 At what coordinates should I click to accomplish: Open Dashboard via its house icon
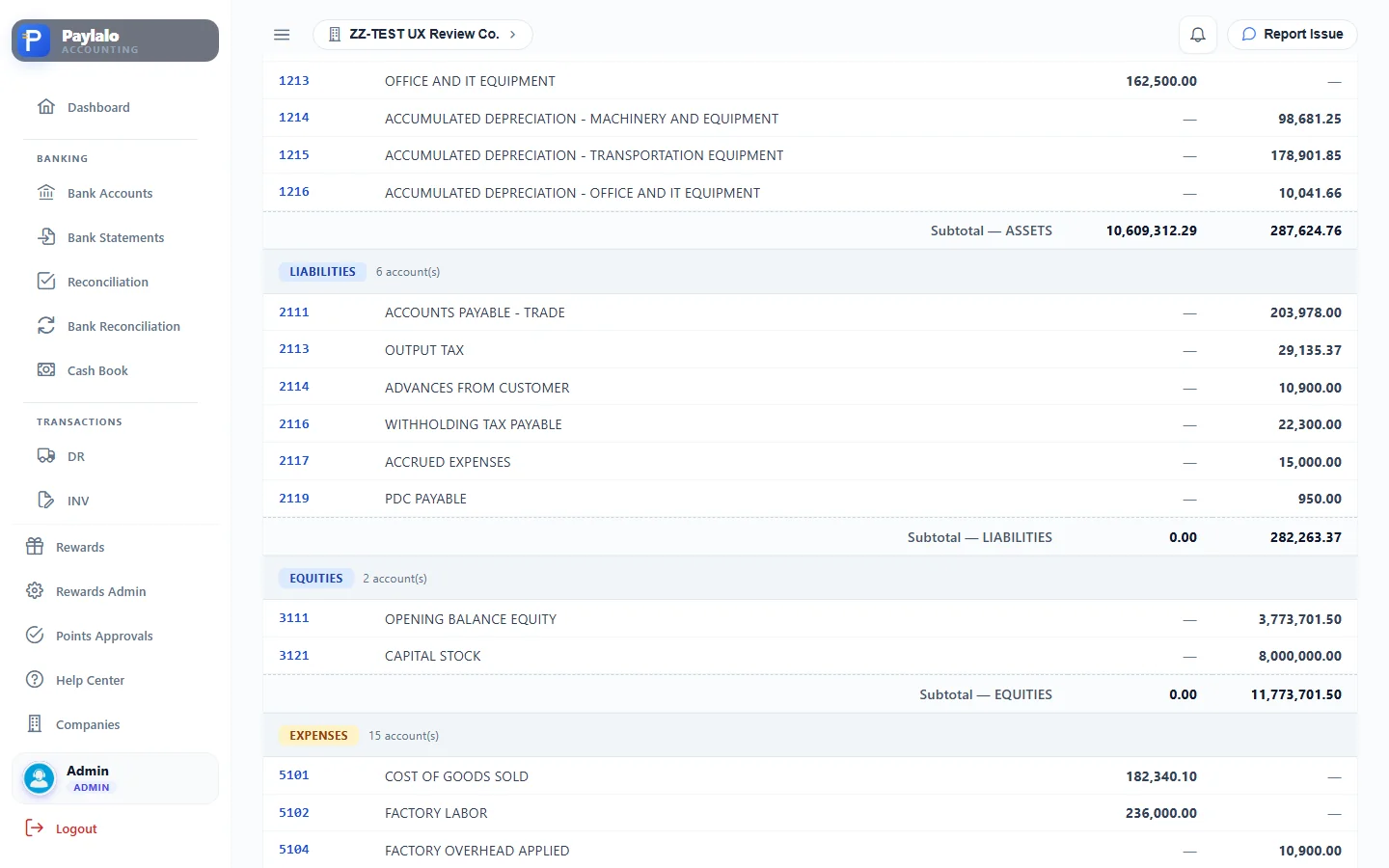pos(46,107)
